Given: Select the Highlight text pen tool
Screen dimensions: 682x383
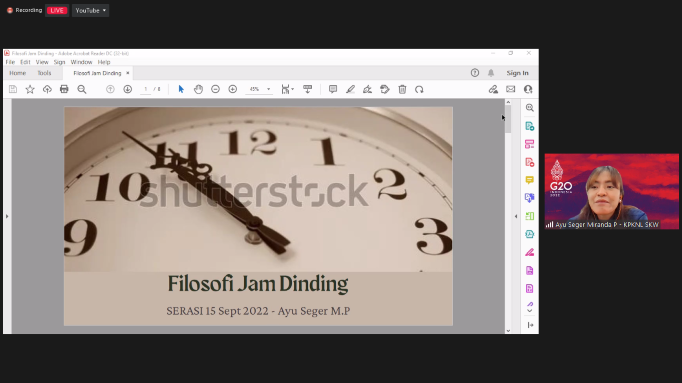Looking at the screenshot, I should coord(350,89).
